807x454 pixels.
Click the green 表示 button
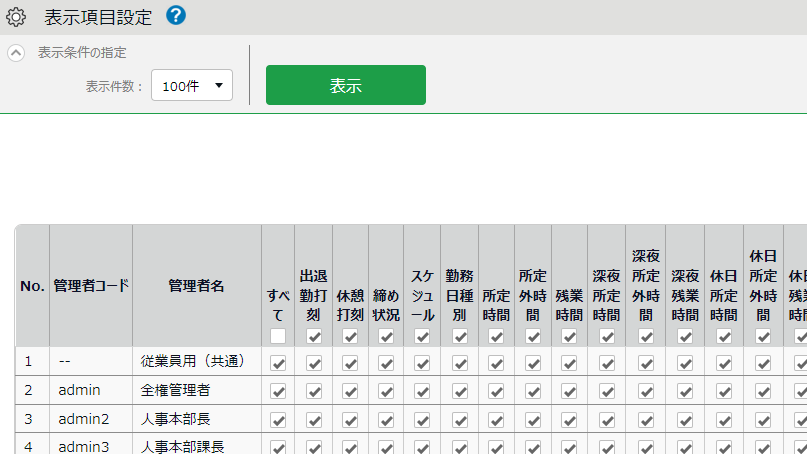click(345, 85)
